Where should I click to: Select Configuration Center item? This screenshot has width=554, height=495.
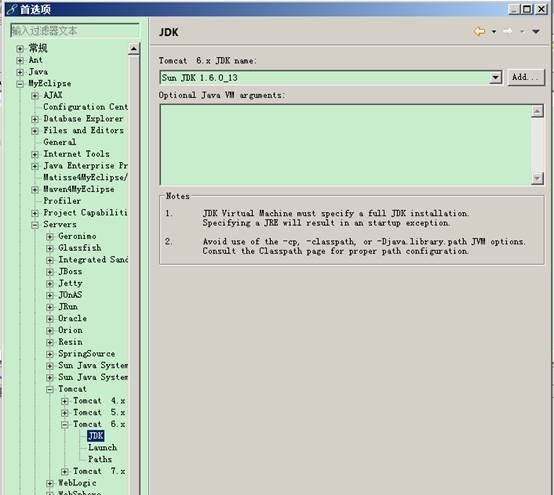[x=86, y=107]
